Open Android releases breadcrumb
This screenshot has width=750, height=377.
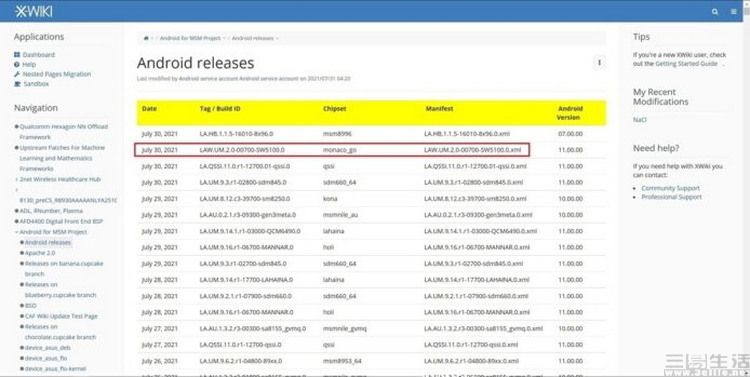pos(253,38)
